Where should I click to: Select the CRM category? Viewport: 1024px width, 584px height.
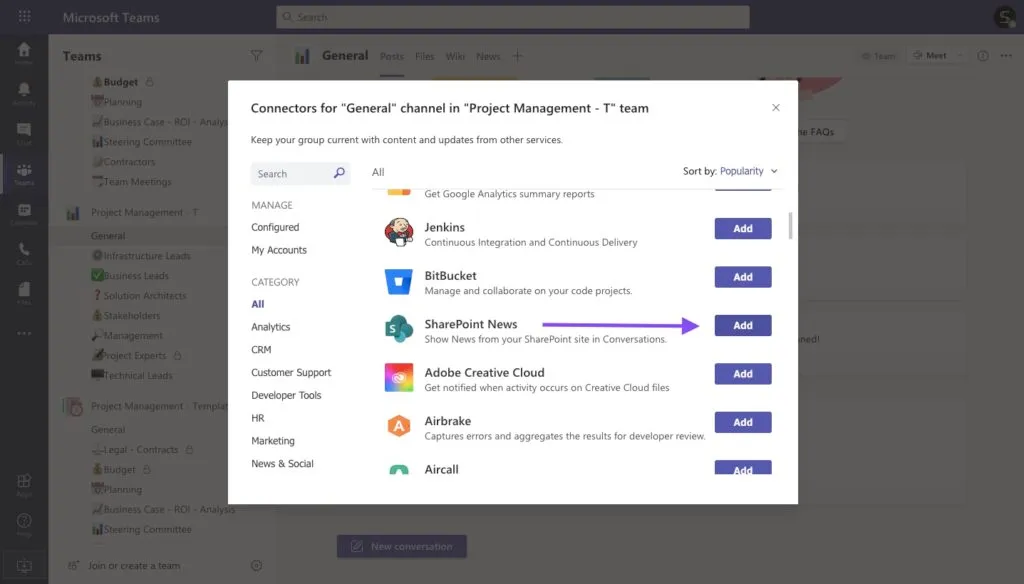(261, 350)
